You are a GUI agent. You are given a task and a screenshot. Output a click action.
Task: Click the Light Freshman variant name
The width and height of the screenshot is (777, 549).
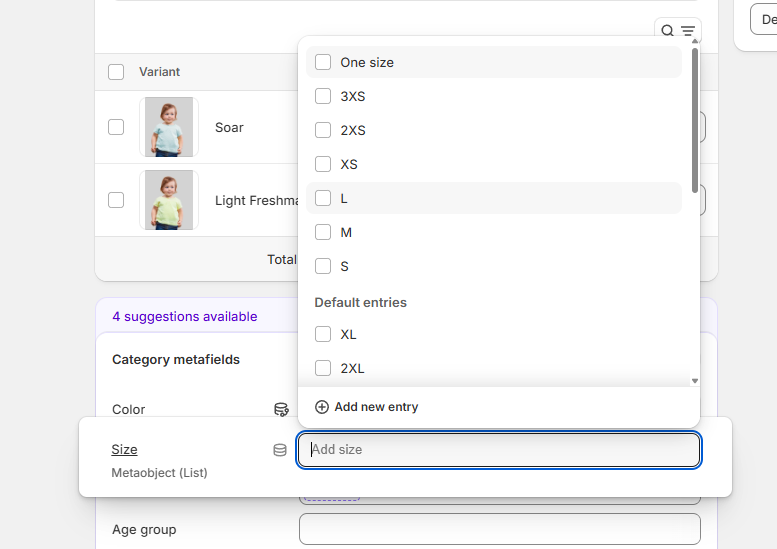pos(256,201)
